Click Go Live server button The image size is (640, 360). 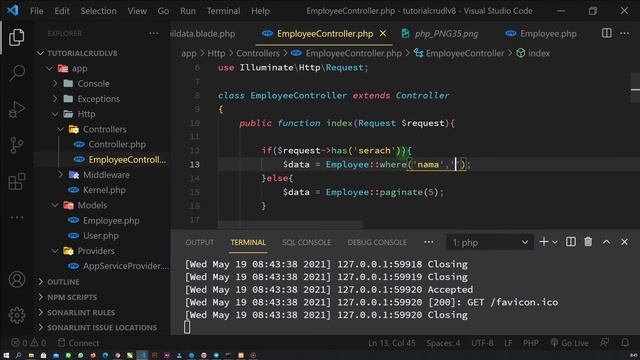[x=569, y=343]
